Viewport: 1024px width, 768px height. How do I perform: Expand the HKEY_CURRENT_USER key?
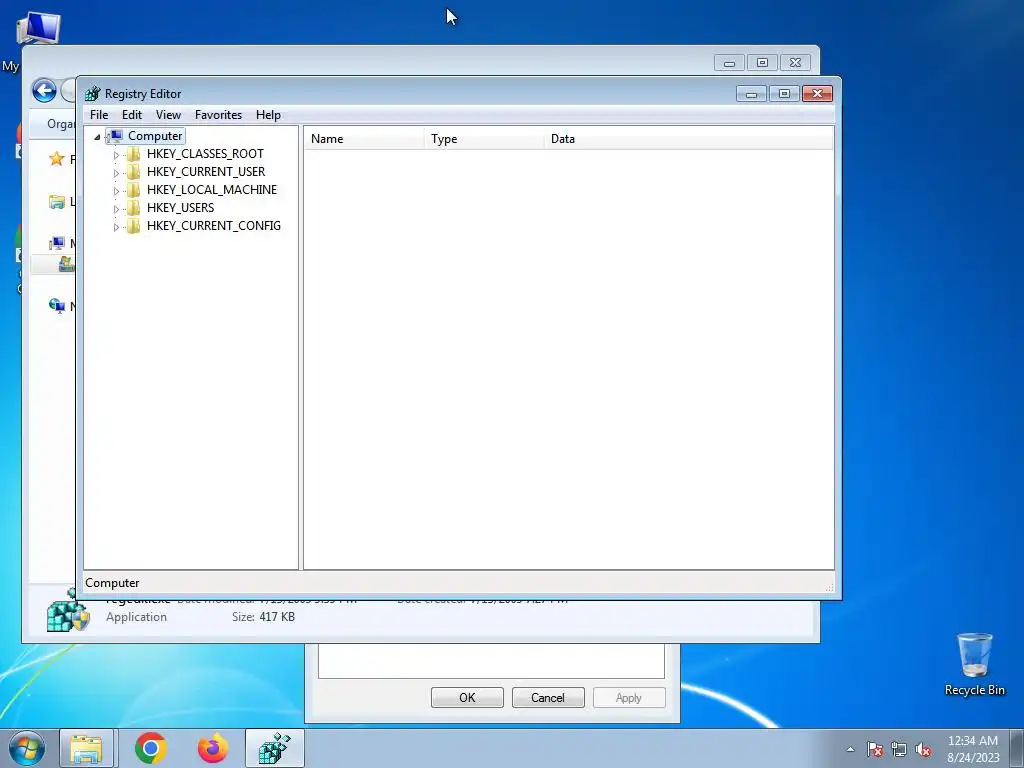pos(116,173)
